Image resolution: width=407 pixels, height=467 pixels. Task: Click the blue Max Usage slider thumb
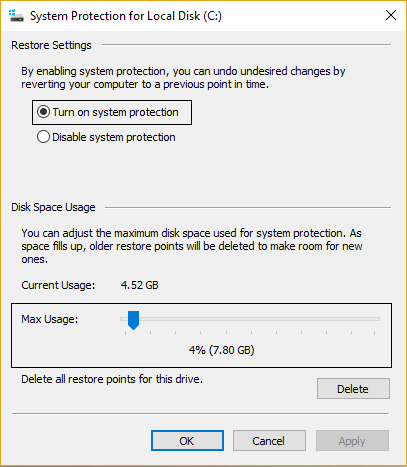click(x=133, y=320)
